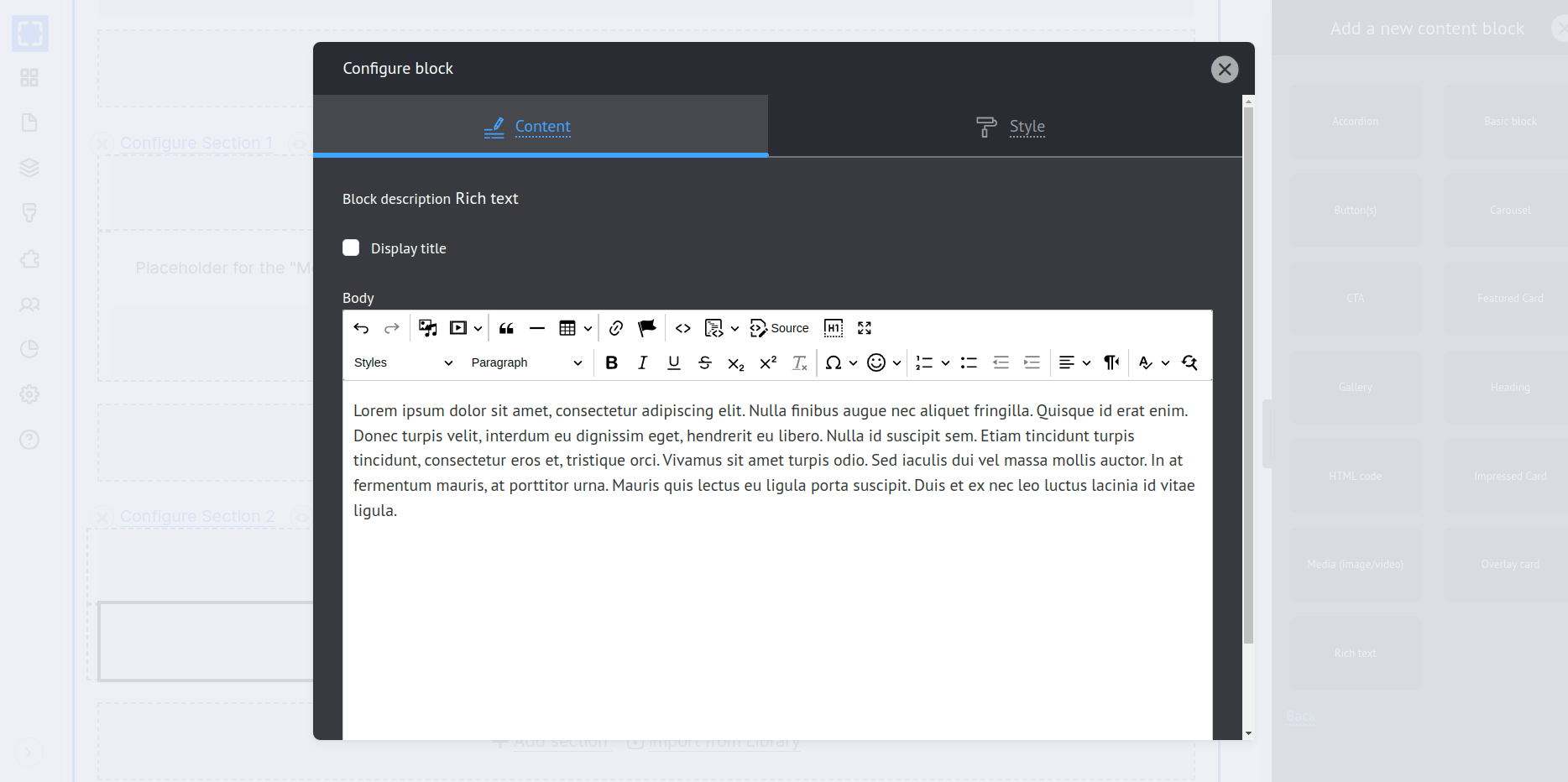Toggle the H1 show blocks icon

coord(834,328)
